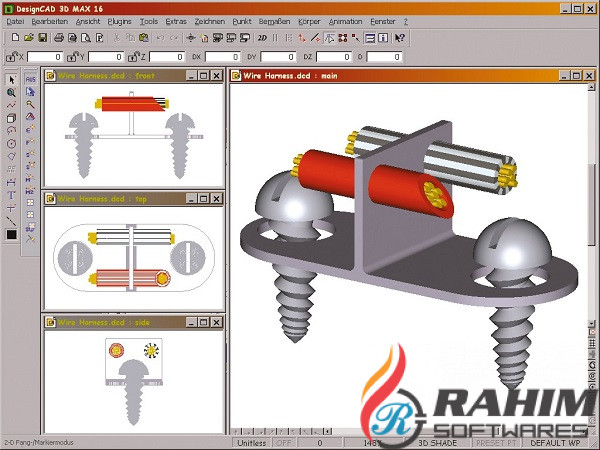The height and width of the screenshot is (450, 600).
Task: Open the Datei menu
Action: [15, 21]
